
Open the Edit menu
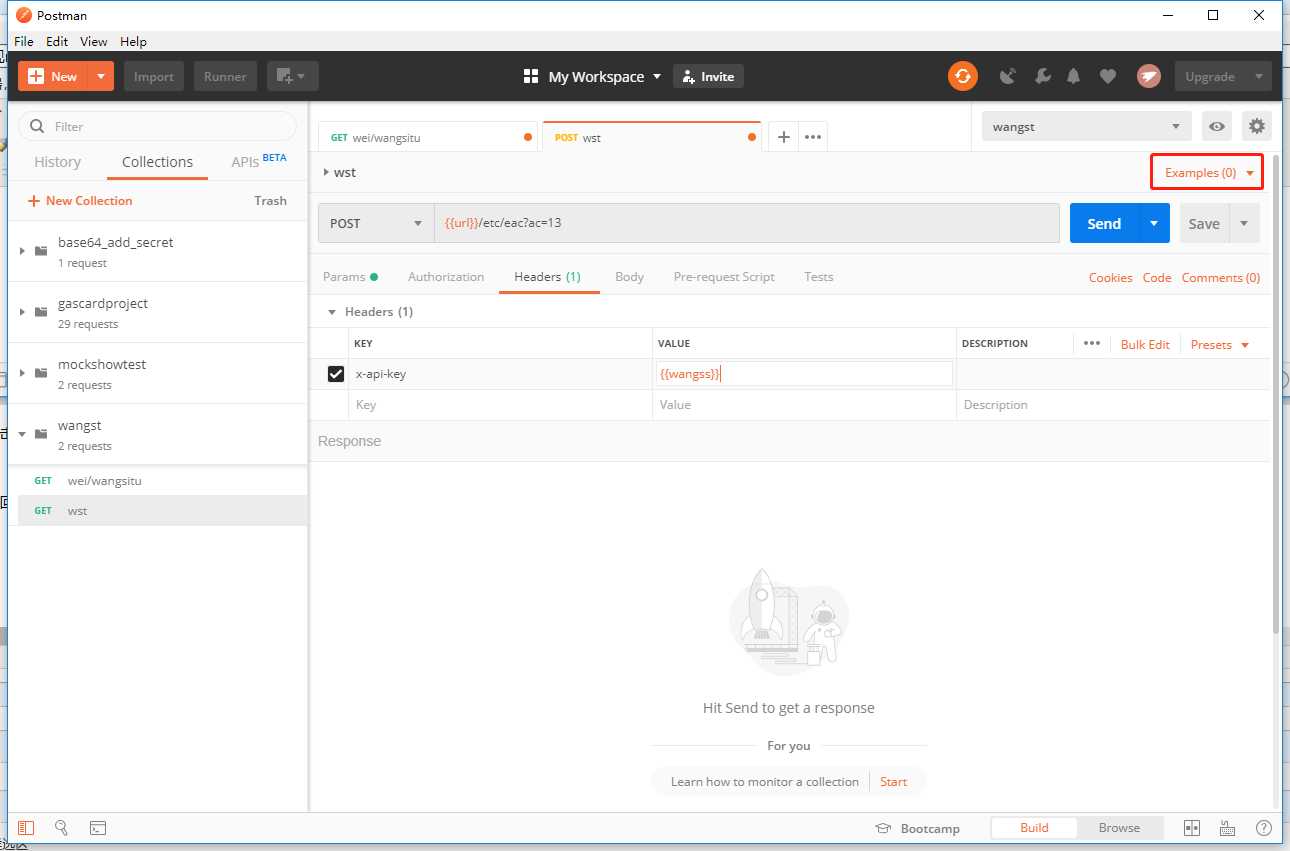pos(57,41)
